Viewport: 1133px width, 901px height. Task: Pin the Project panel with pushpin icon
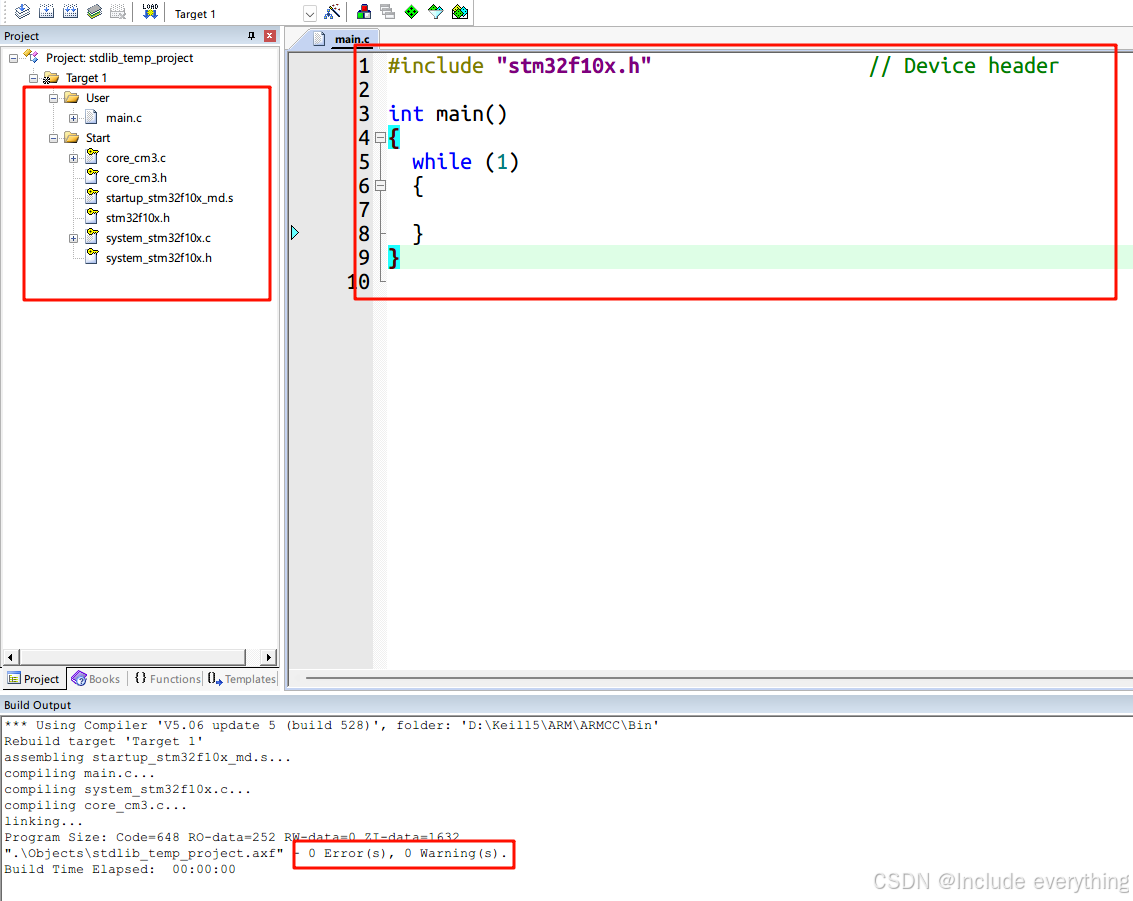coord(251,35)
